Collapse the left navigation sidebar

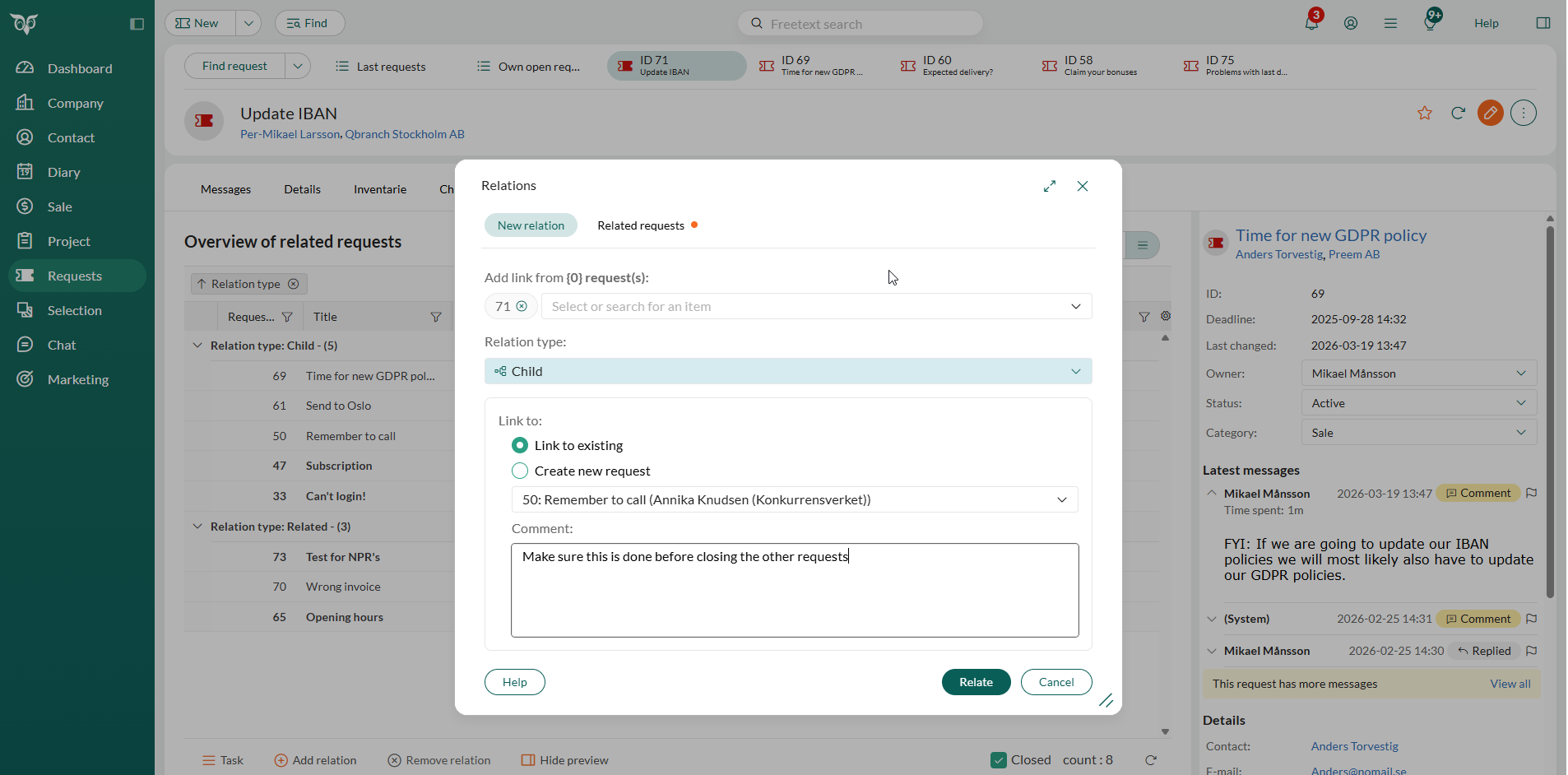point(137,24)
